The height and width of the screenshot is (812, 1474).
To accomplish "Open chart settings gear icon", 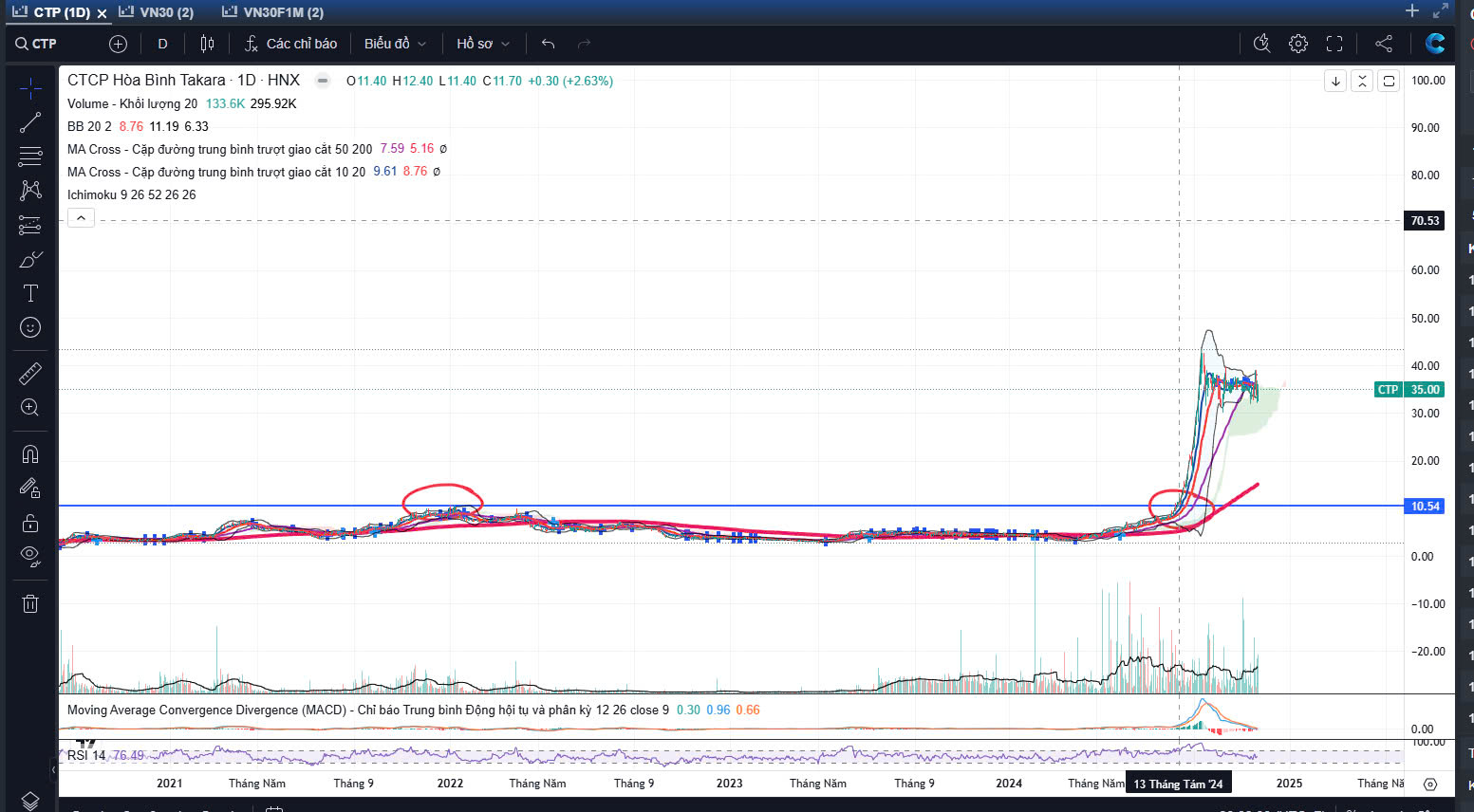I will (x=1297, y=44).
